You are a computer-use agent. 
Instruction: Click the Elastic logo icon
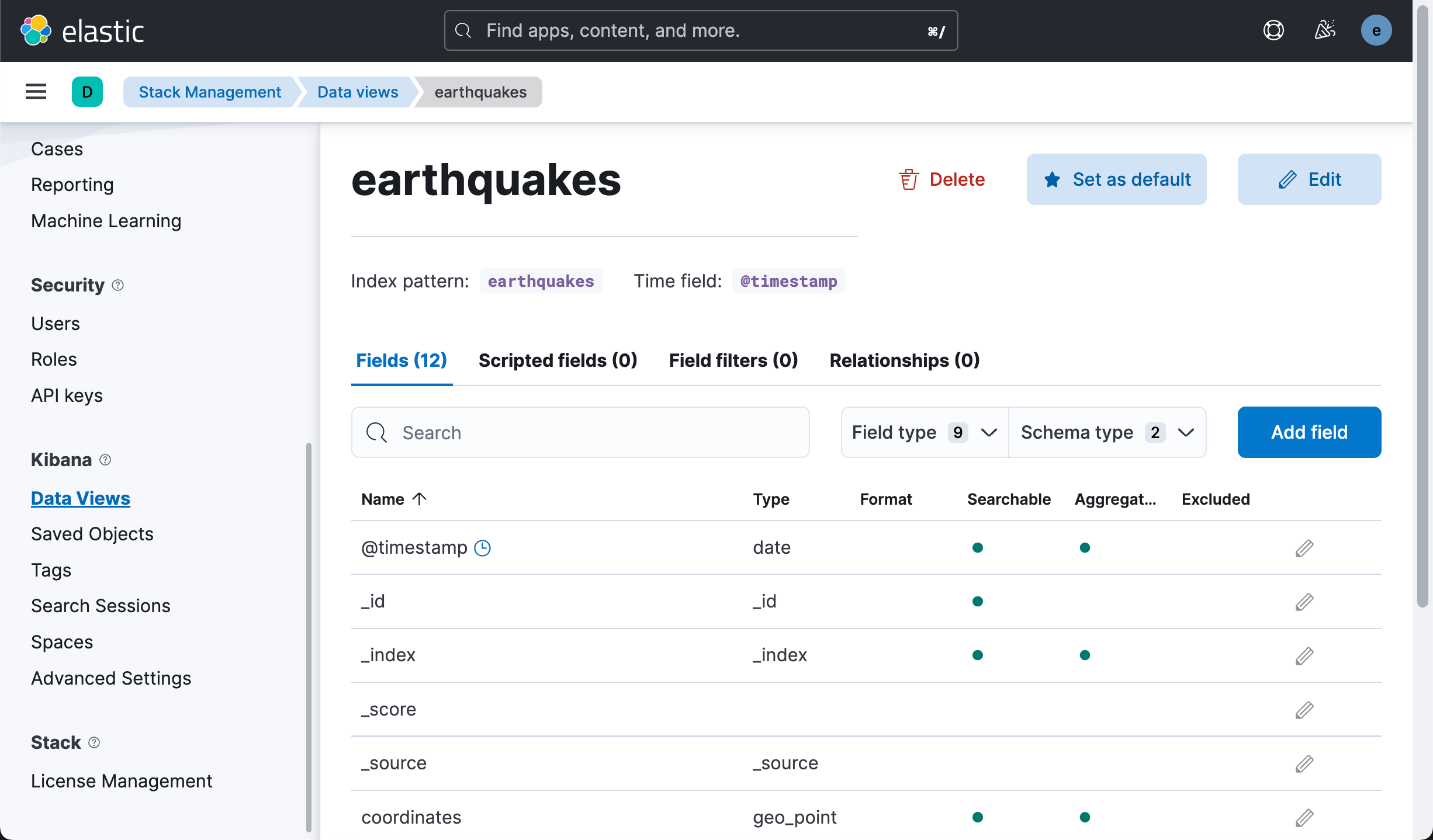point(36,30)
